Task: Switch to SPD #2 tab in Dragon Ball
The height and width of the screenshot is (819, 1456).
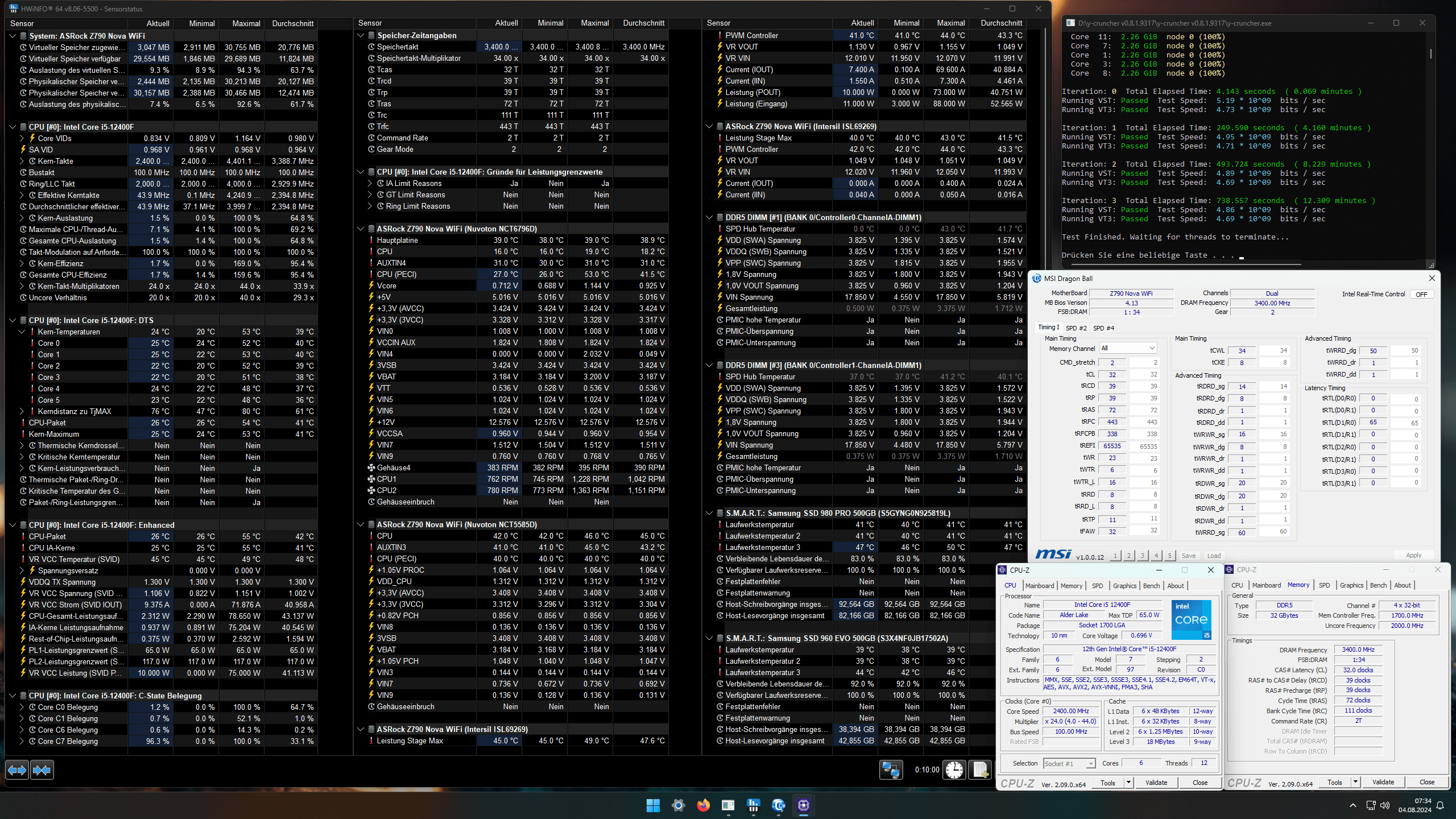Action: tap(1076, 328)
